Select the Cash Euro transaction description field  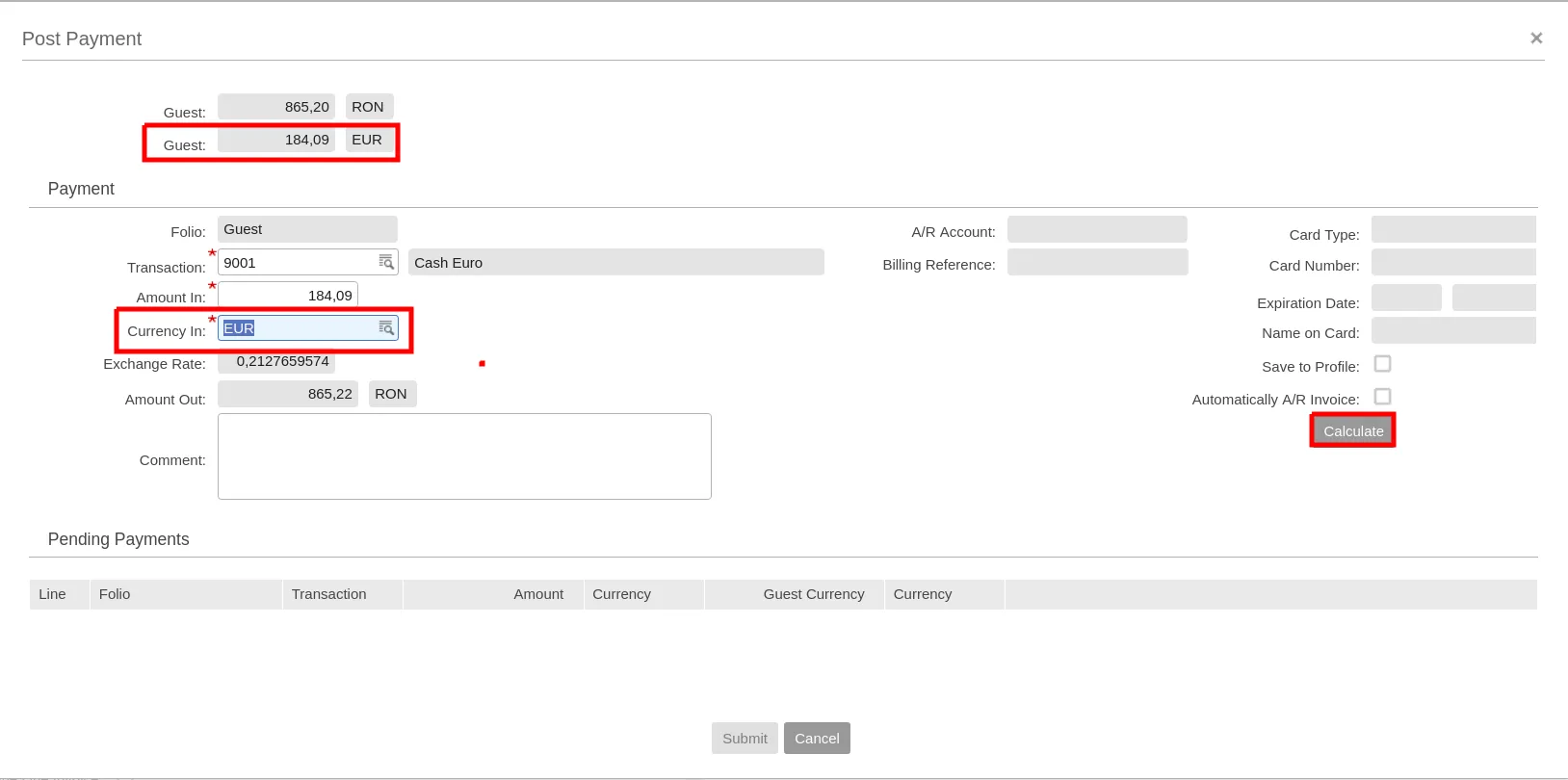coord(616,262)
